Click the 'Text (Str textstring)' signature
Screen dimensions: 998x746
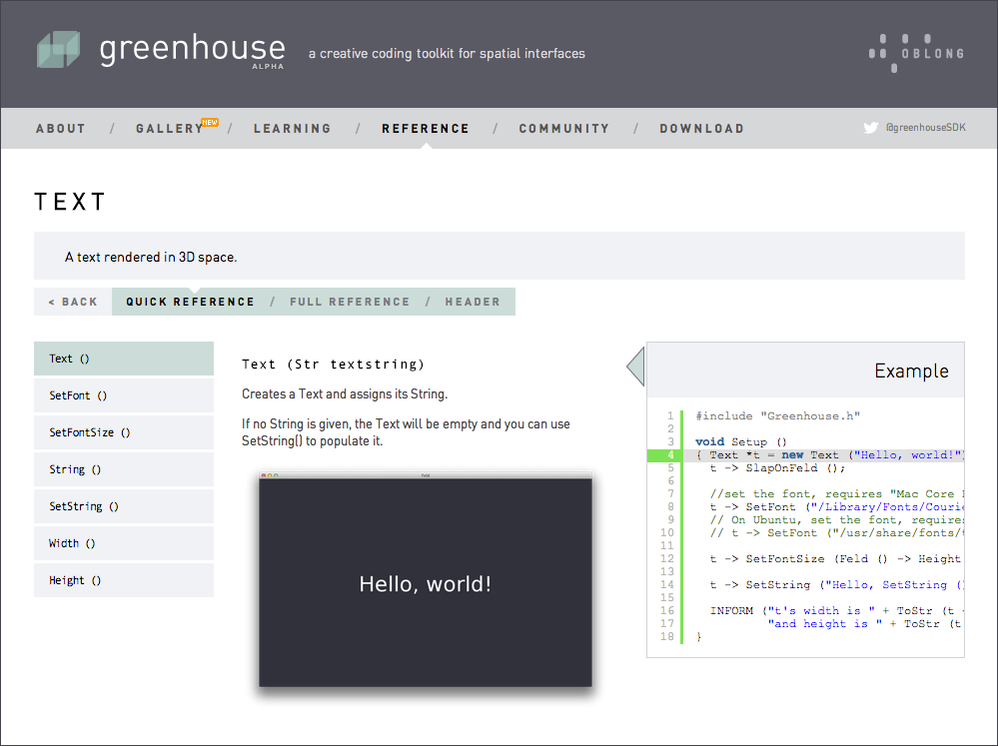333,364
